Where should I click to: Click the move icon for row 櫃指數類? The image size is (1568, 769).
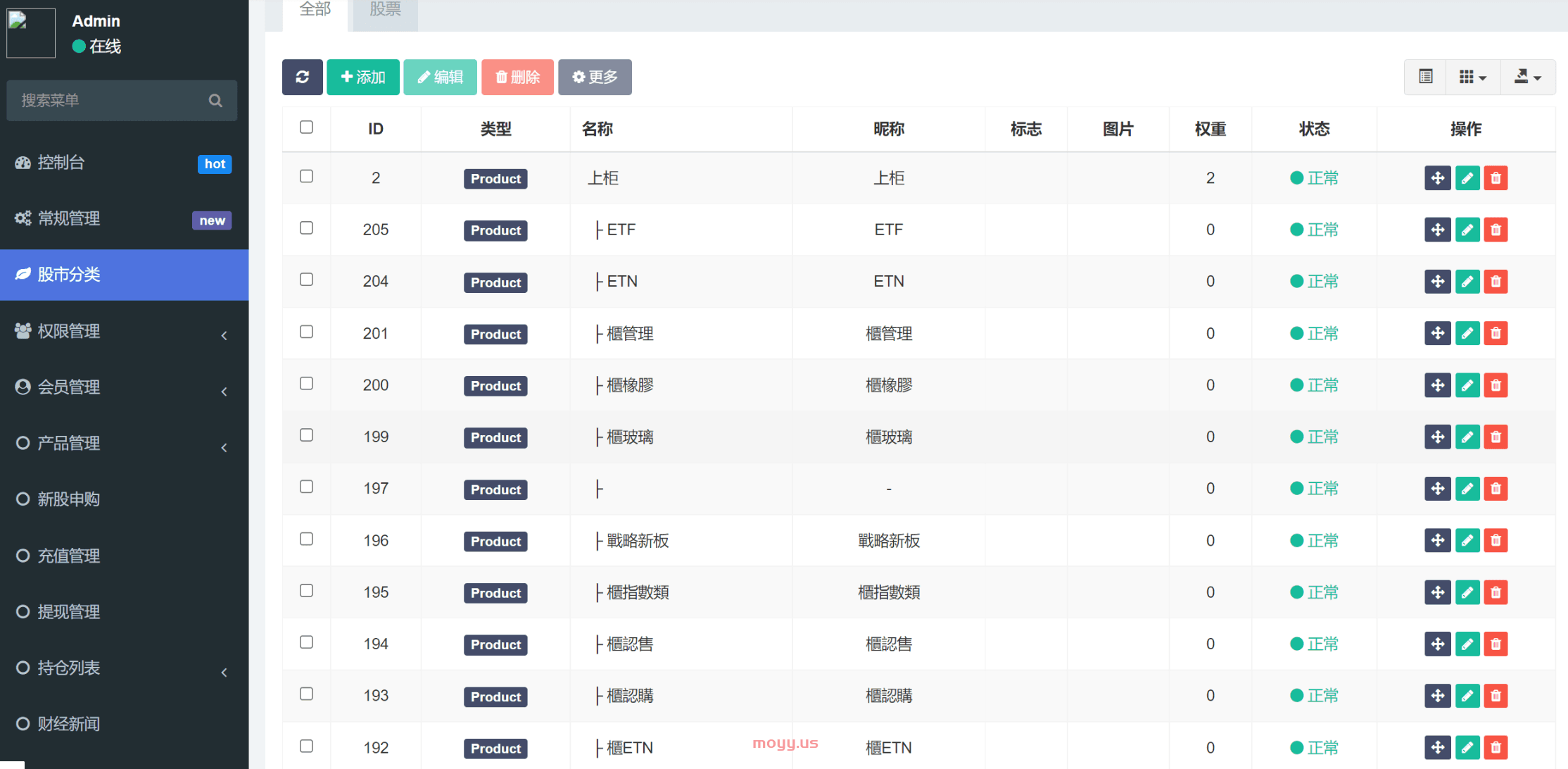[x=1438, y=592]
